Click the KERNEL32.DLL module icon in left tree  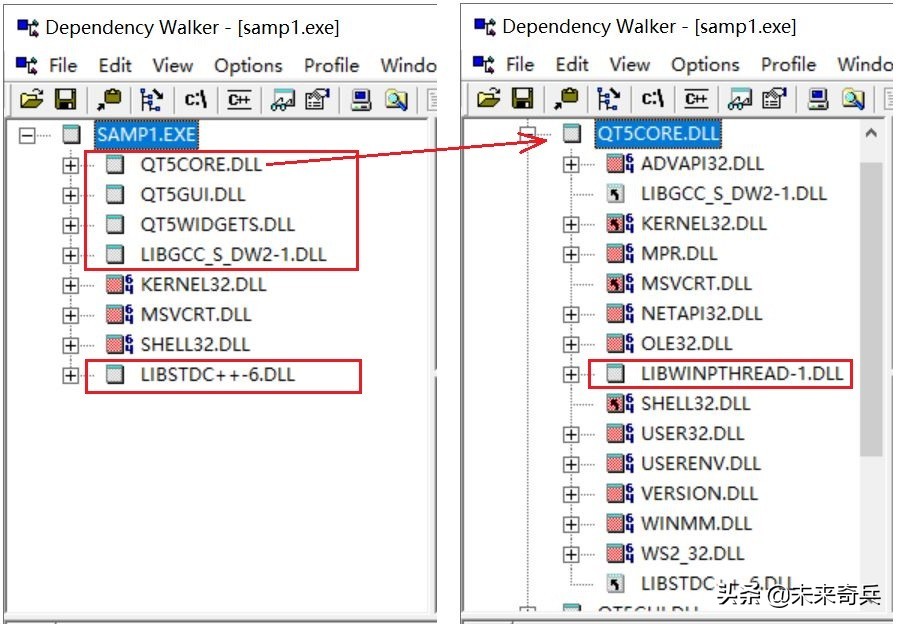pos(119,284)
